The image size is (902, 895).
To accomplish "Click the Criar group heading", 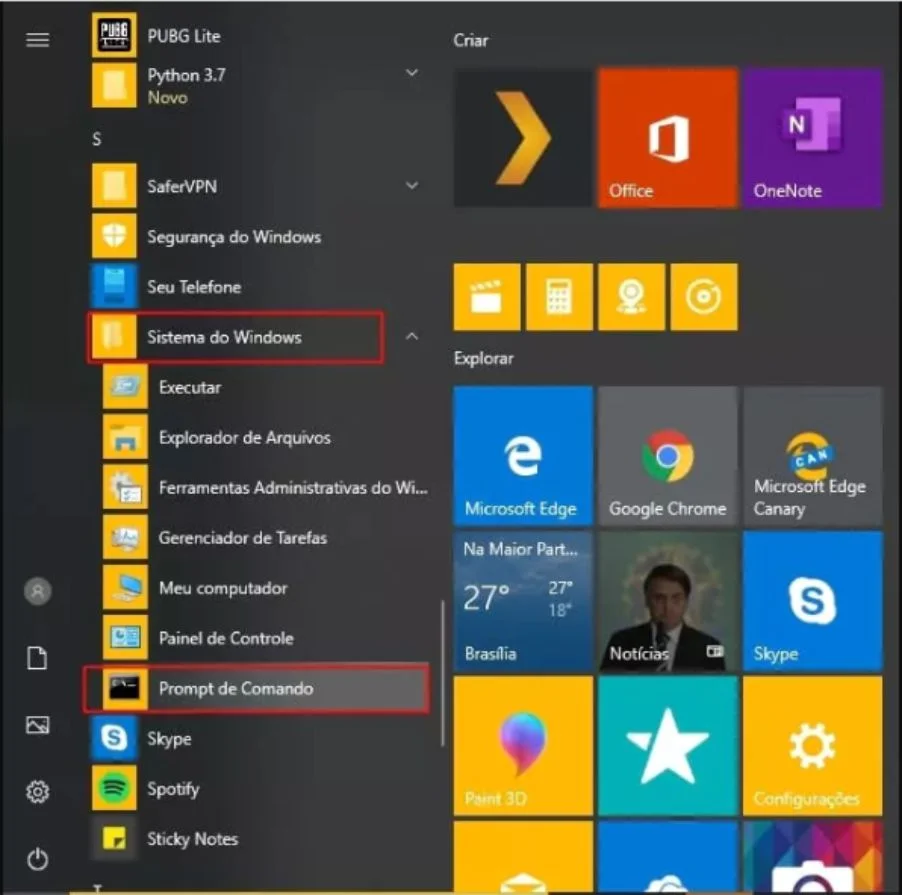I will tap(471, 40).
